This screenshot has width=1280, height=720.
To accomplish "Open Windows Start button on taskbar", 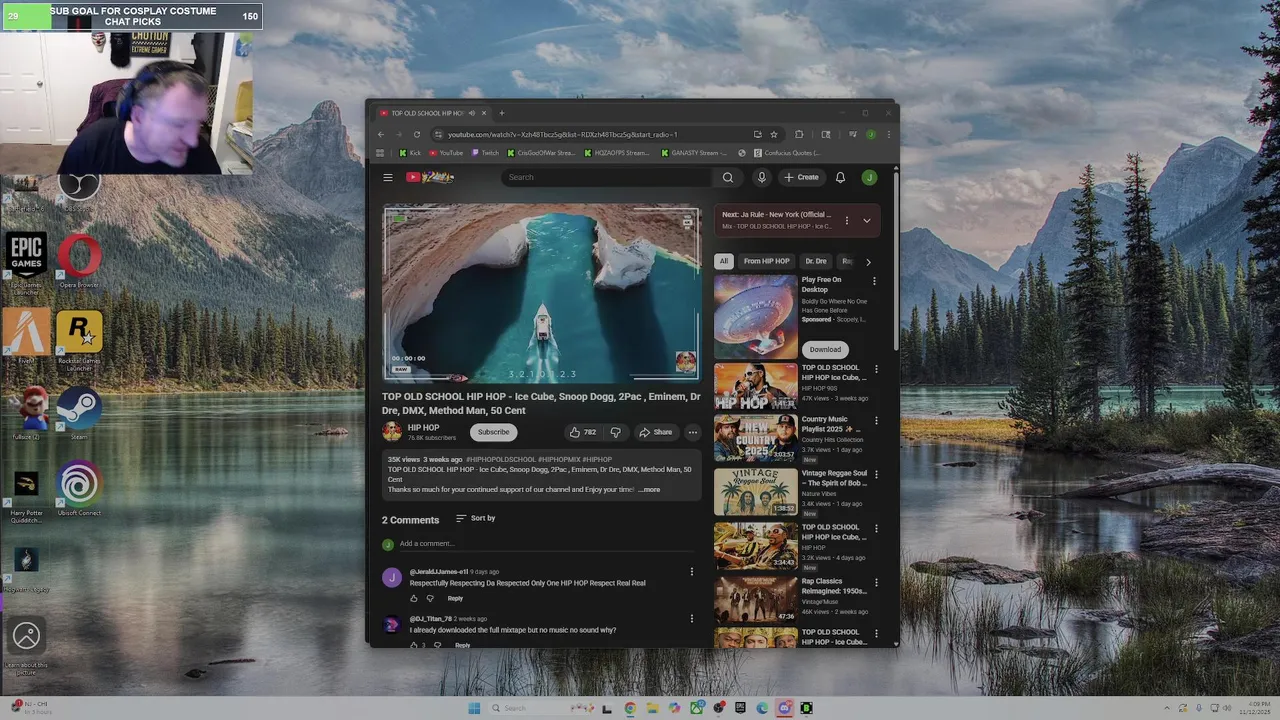I will pos(474,708).
